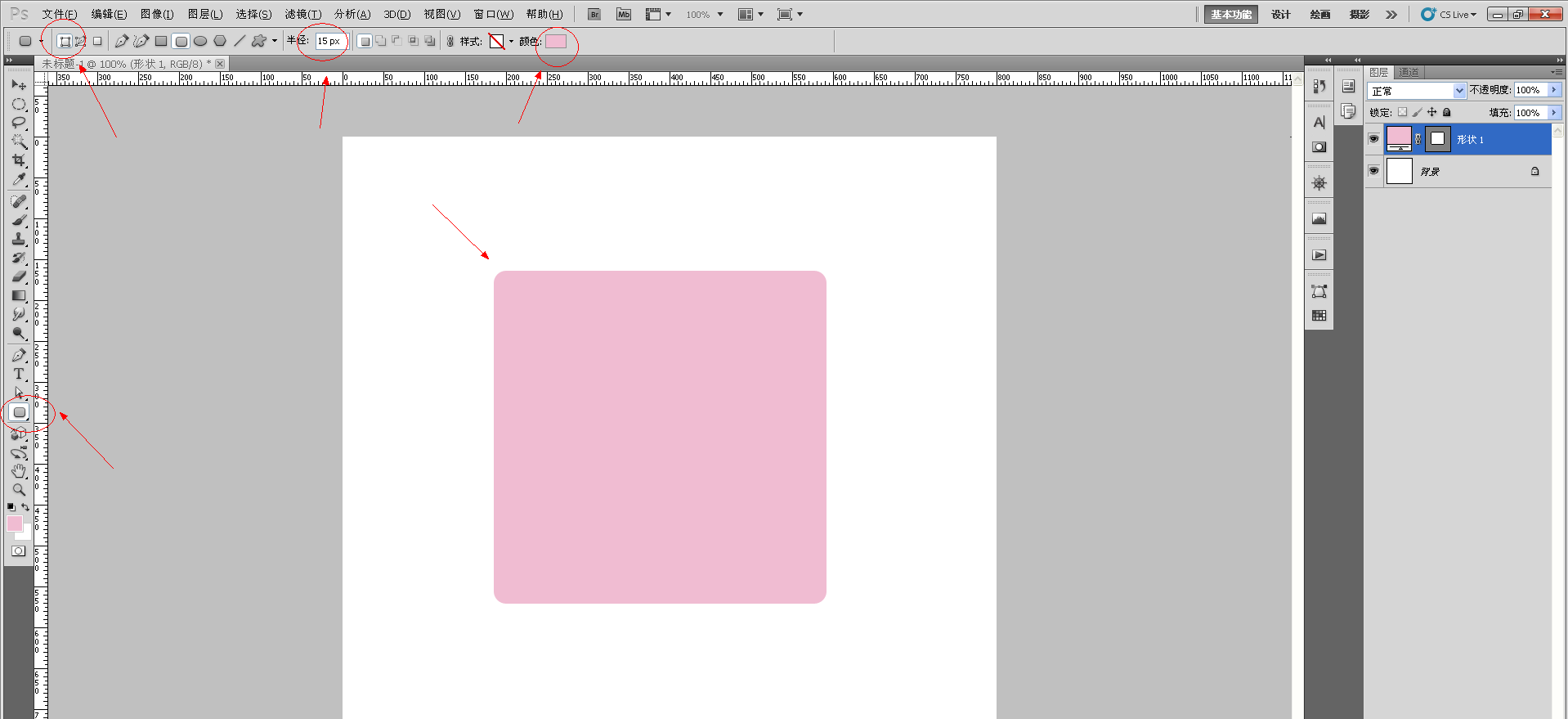The image size is (1568, 719).
Task: Switch to 设计 workspace
Action: click(x=1281, y=15)
